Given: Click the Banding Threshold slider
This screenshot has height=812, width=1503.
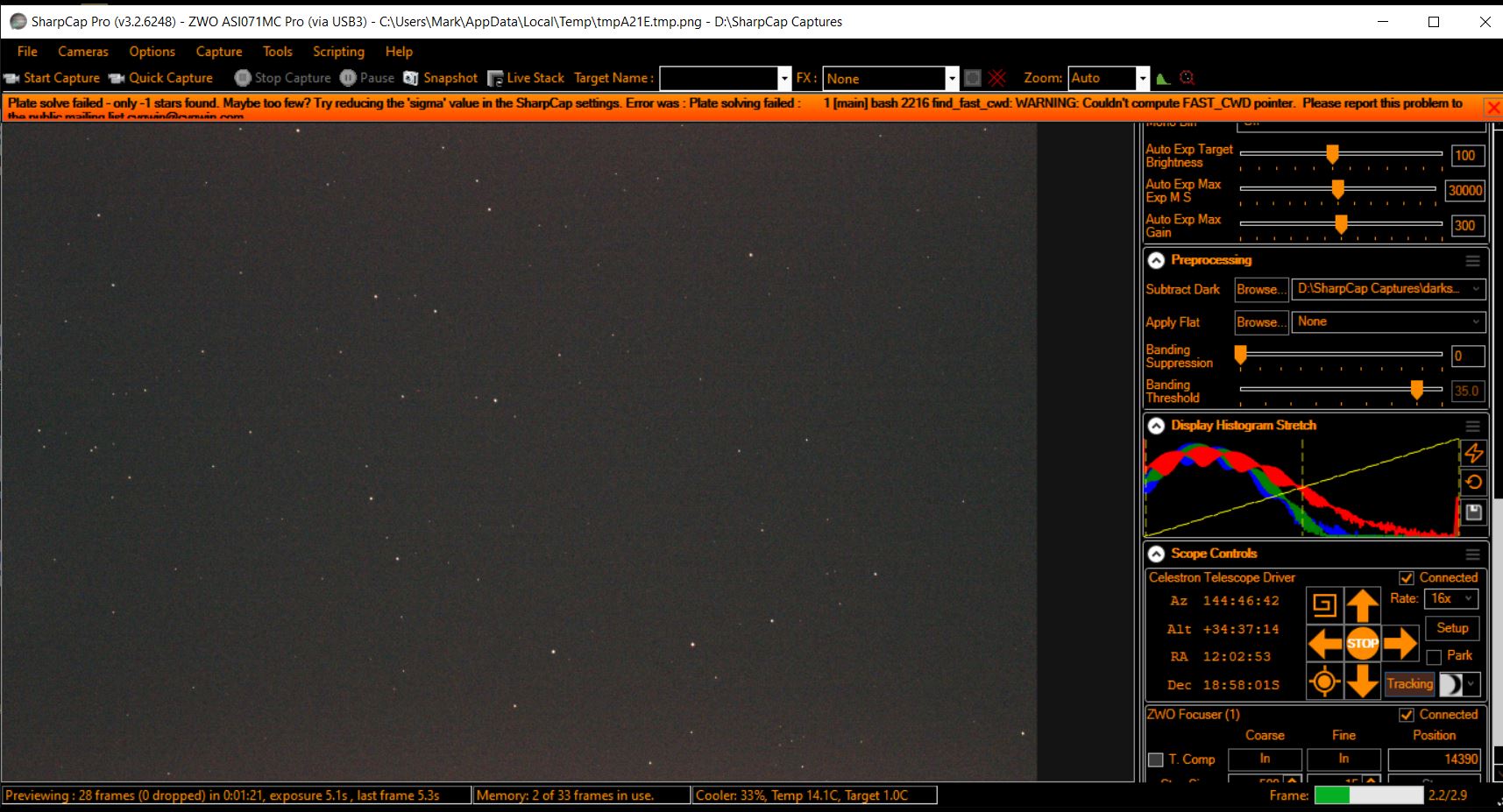Looking at the screenshot, I should tap(1341, 390).
